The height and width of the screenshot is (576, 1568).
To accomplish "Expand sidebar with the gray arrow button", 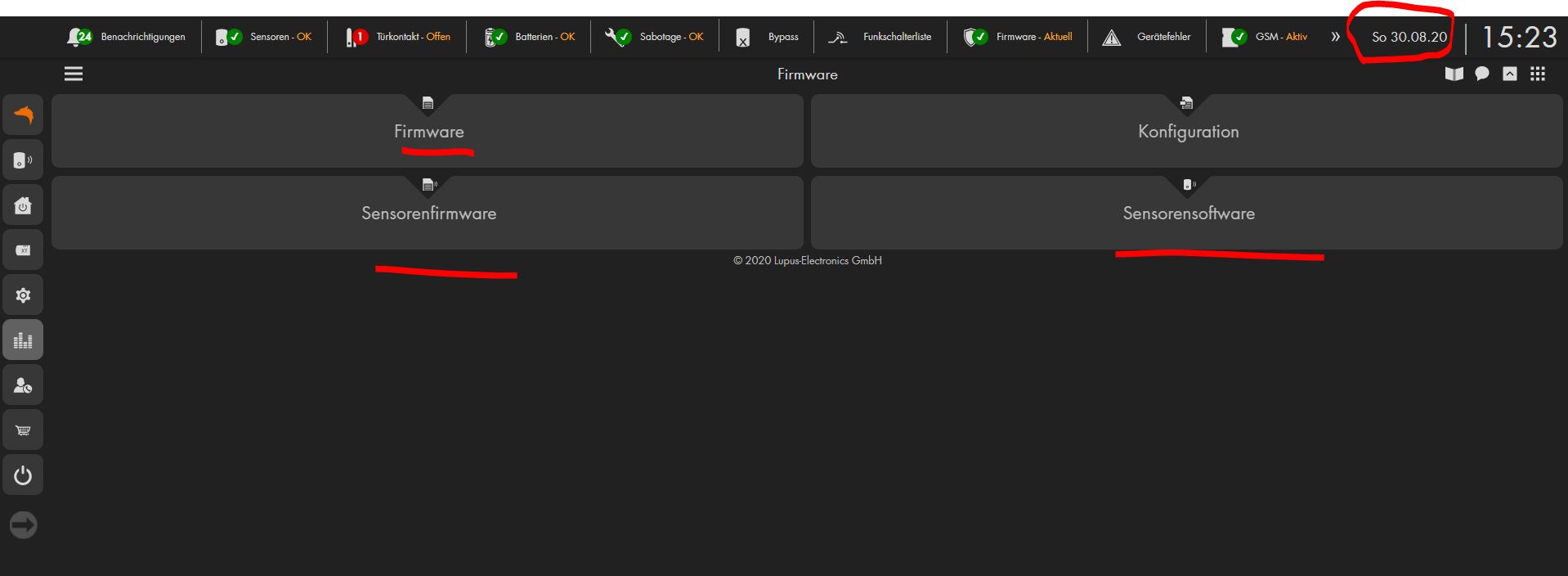I will click(23, 525).
